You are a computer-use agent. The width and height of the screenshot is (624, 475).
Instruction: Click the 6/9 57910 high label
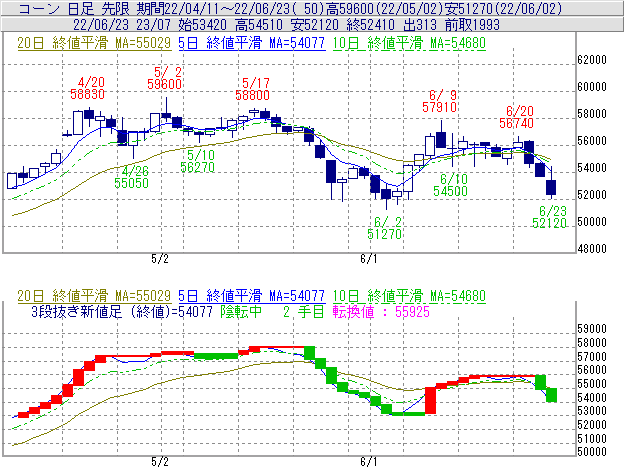pyautogui.click(x=439, y=101)
